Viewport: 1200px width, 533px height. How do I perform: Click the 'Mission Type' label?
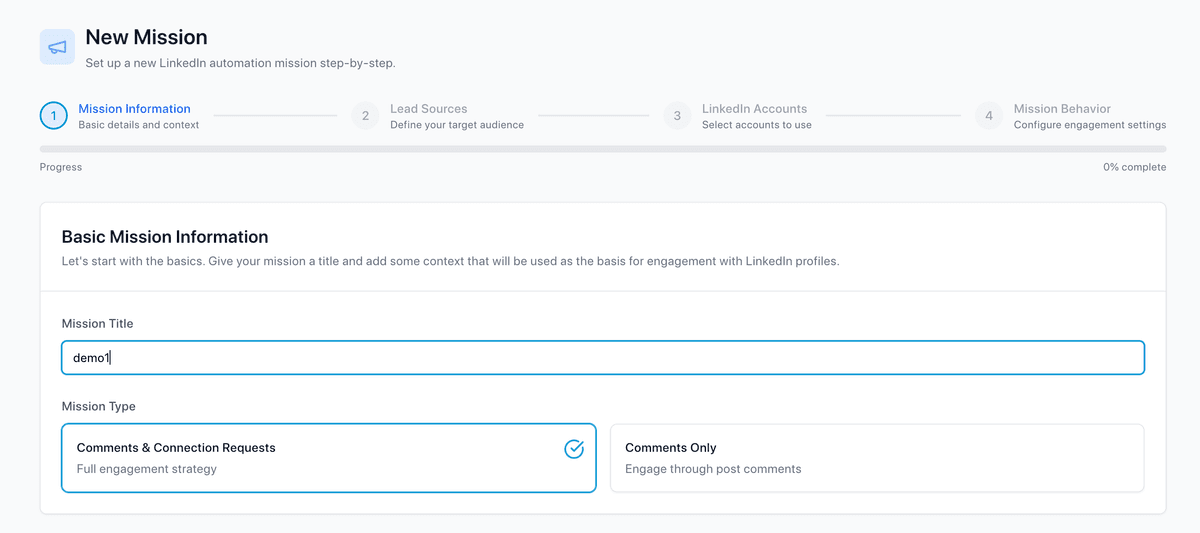[x=99, y=406]
